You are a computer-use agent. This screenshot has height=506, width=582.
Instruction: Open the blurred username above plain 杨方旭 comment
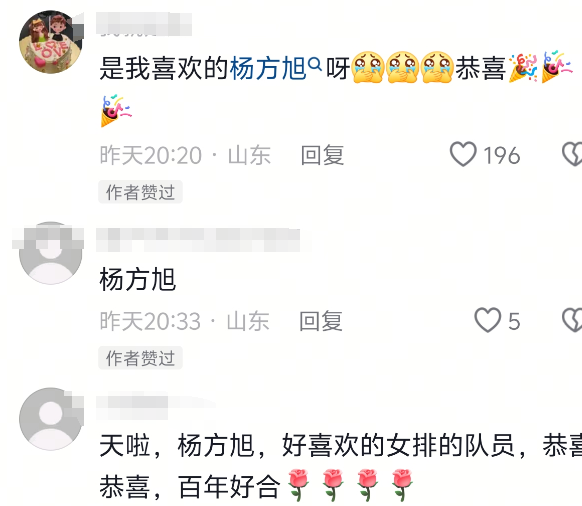tap(198, 240)
